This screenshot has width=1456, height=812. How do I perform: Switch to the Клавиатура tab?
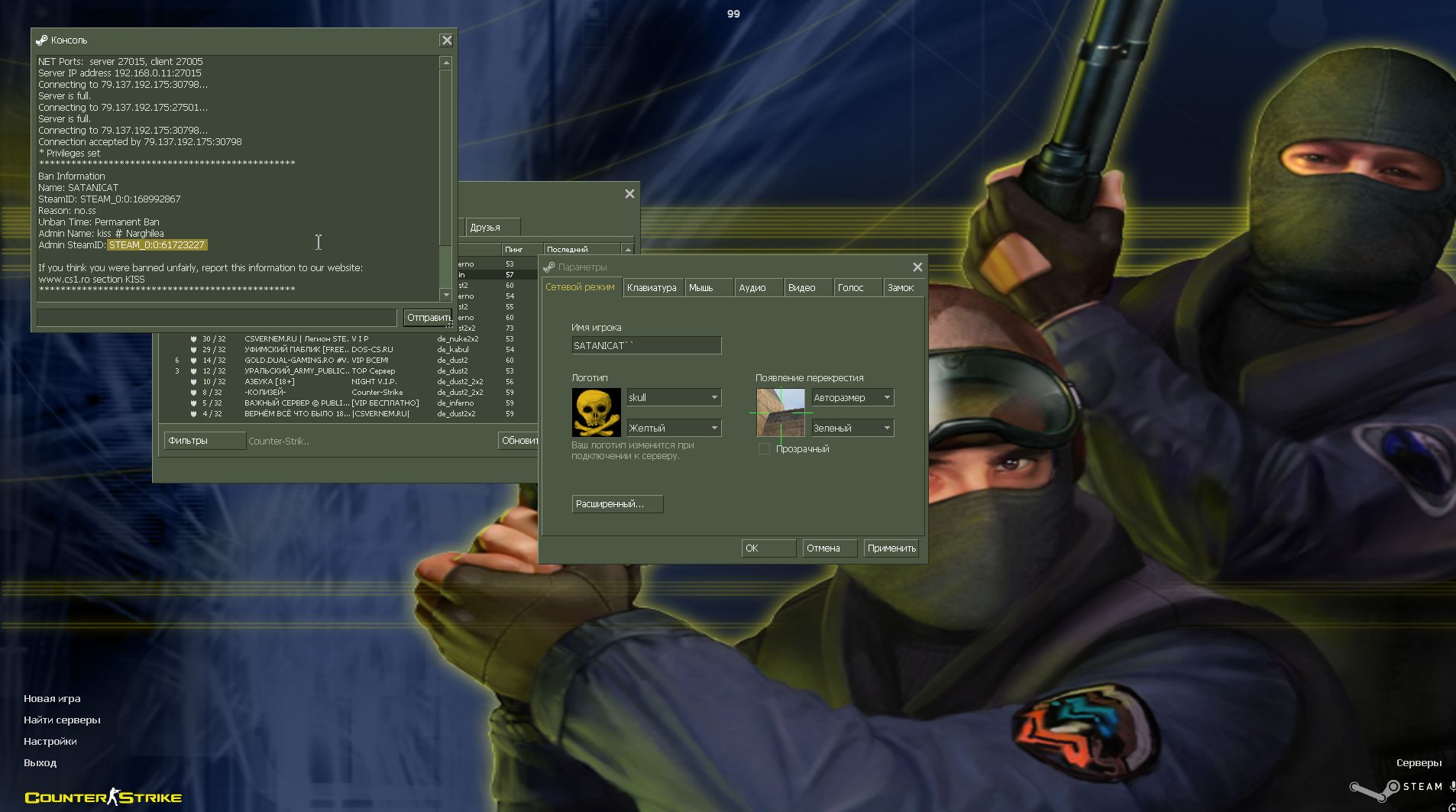tap(652, 288)
